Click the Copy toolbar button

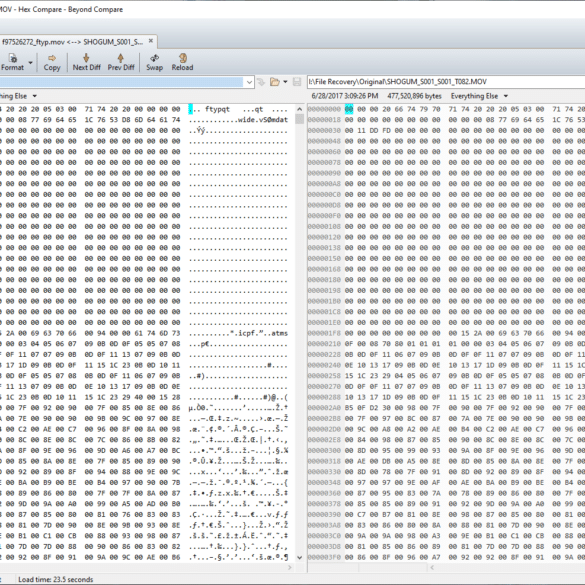(52, 62)
